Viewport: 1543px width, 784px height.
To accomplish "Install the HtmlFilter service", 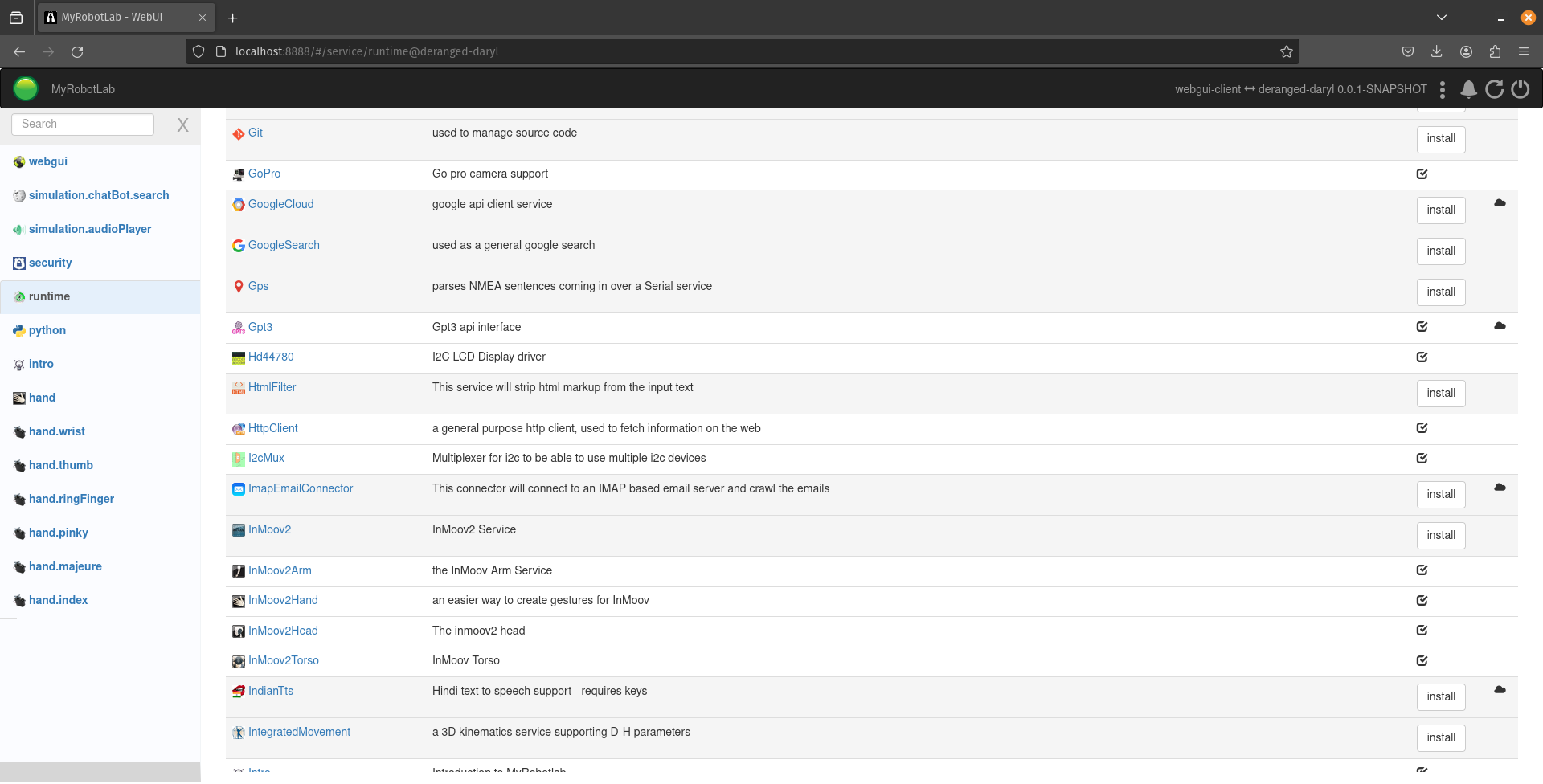I will (x=1441, y=394).
